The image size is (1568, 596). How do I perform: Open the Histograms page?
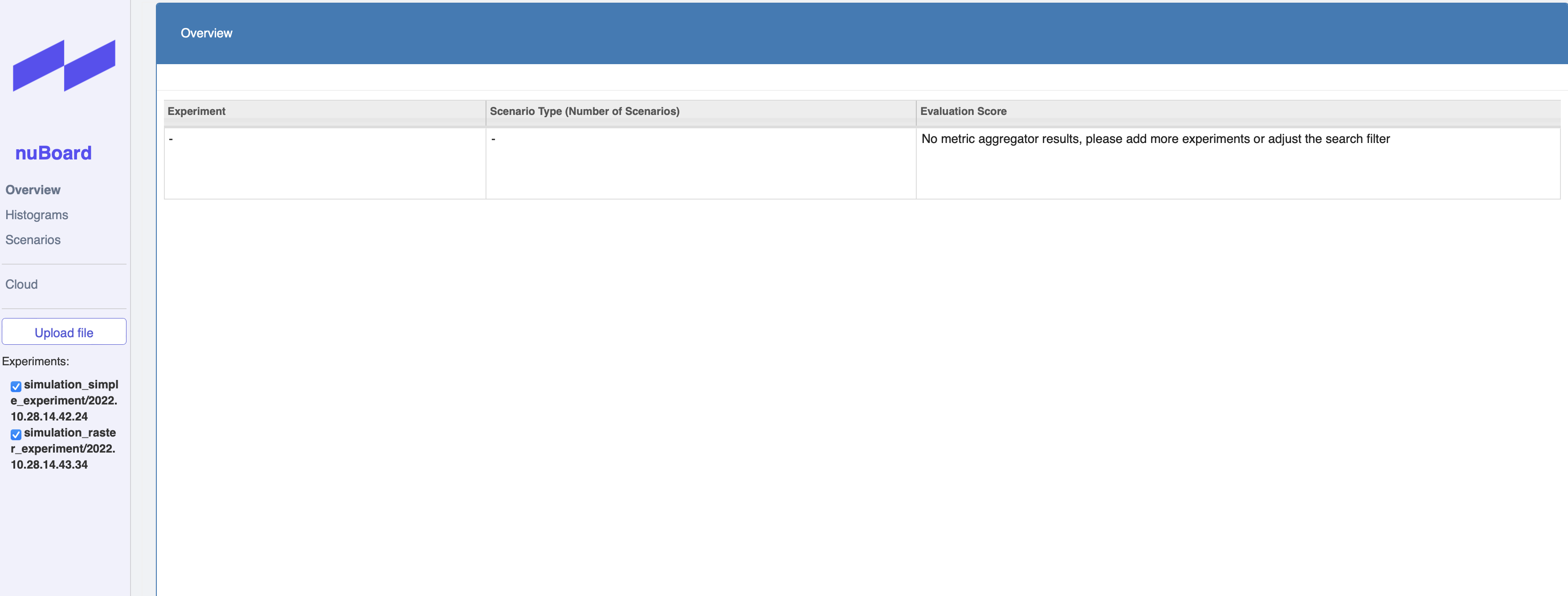click(x=36, y=214)
